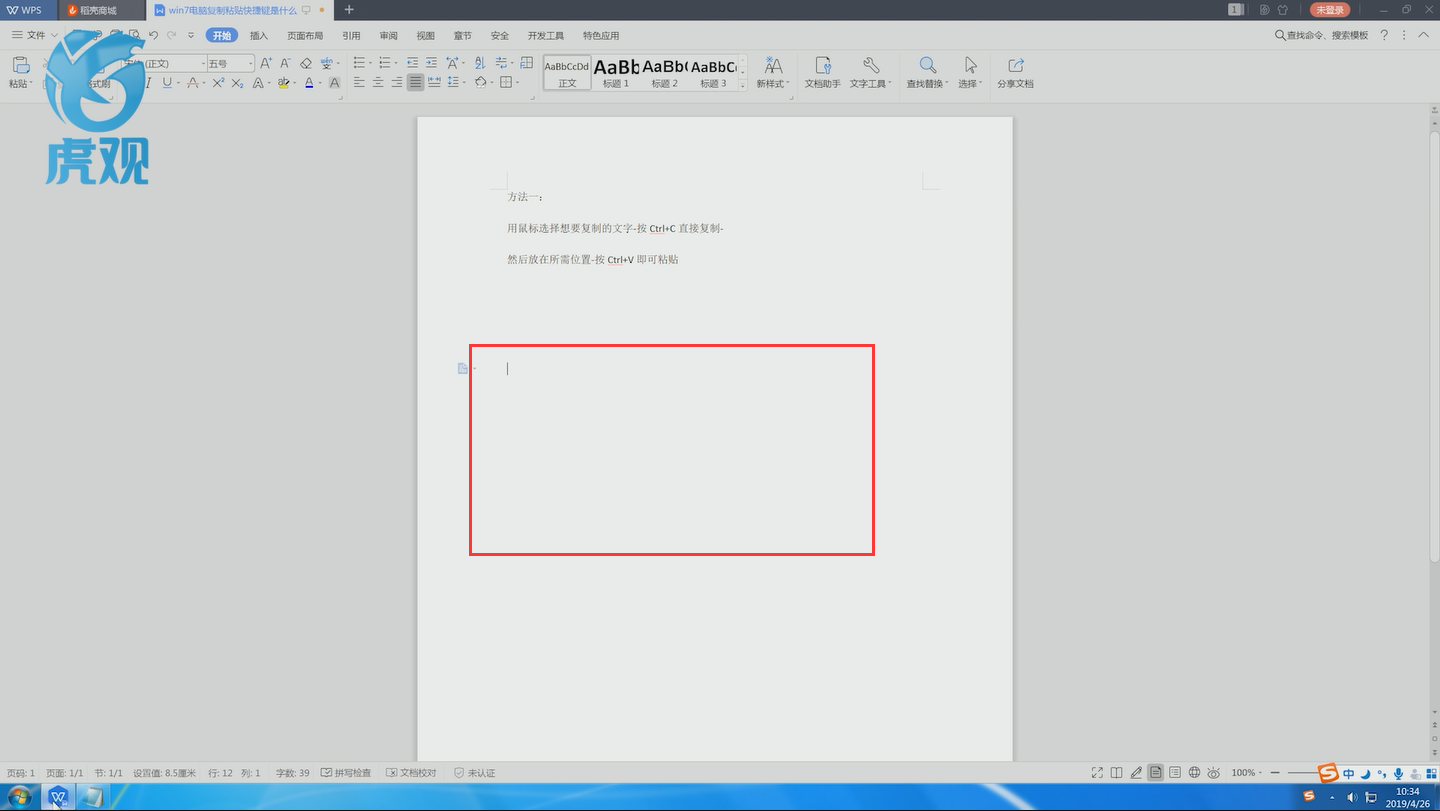Clear formatting with the eraser icon
This screenshot has height=811, width=1440.
[x=306, y=63]
